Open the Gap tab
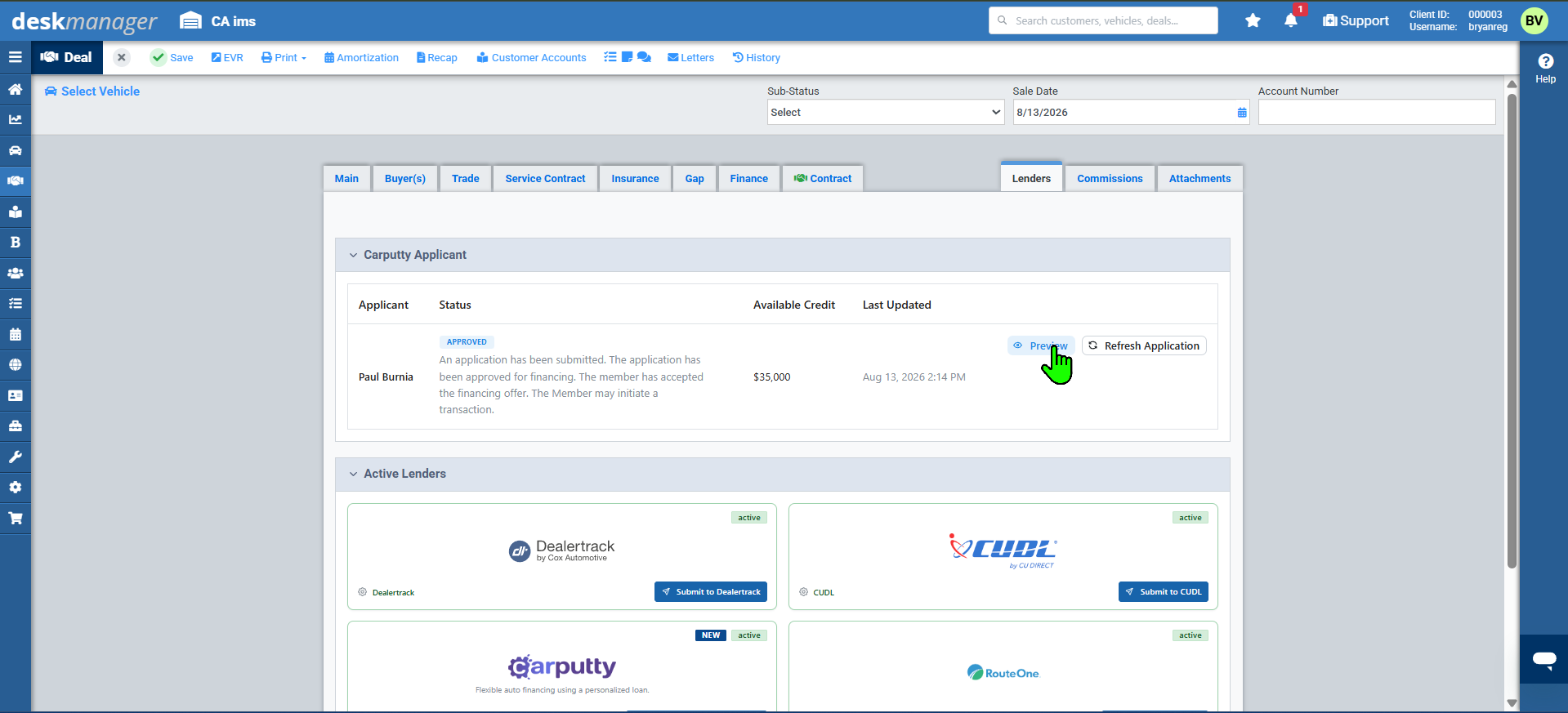This screenshot has height=713, width=1568. click(x=695, y=179)
